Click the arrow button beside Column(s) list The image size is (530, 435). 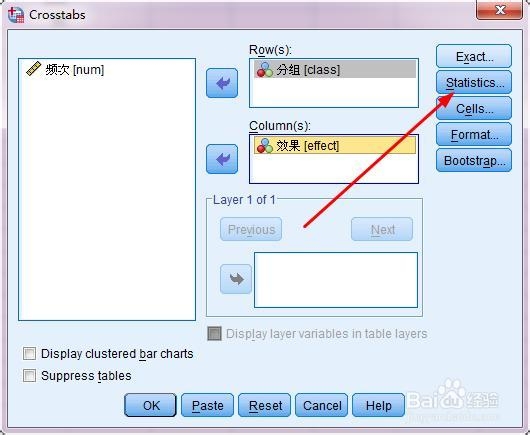[x=222, y=159]
